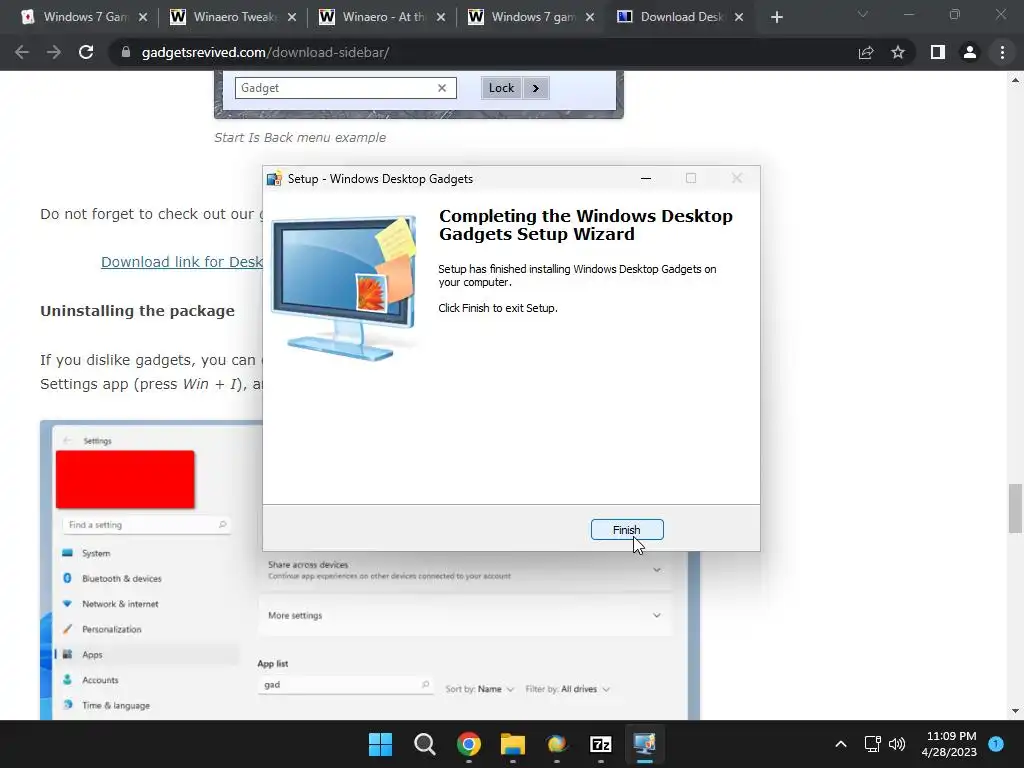Select the Download Desktop Gadgets tab

point(681,17)
